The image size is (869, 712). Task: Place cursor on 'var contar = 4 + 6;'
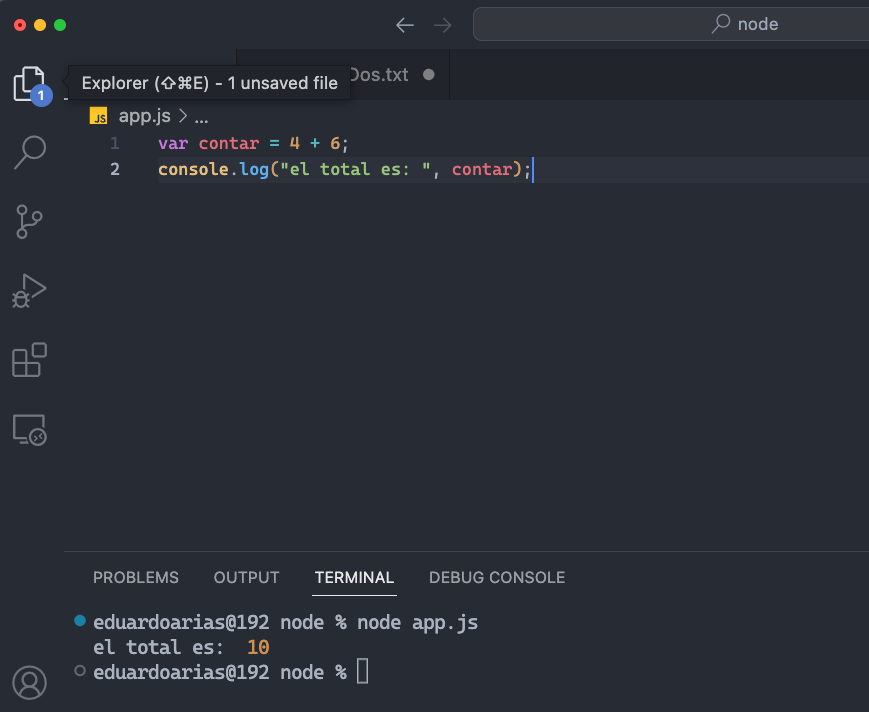[x=253, y=144]
